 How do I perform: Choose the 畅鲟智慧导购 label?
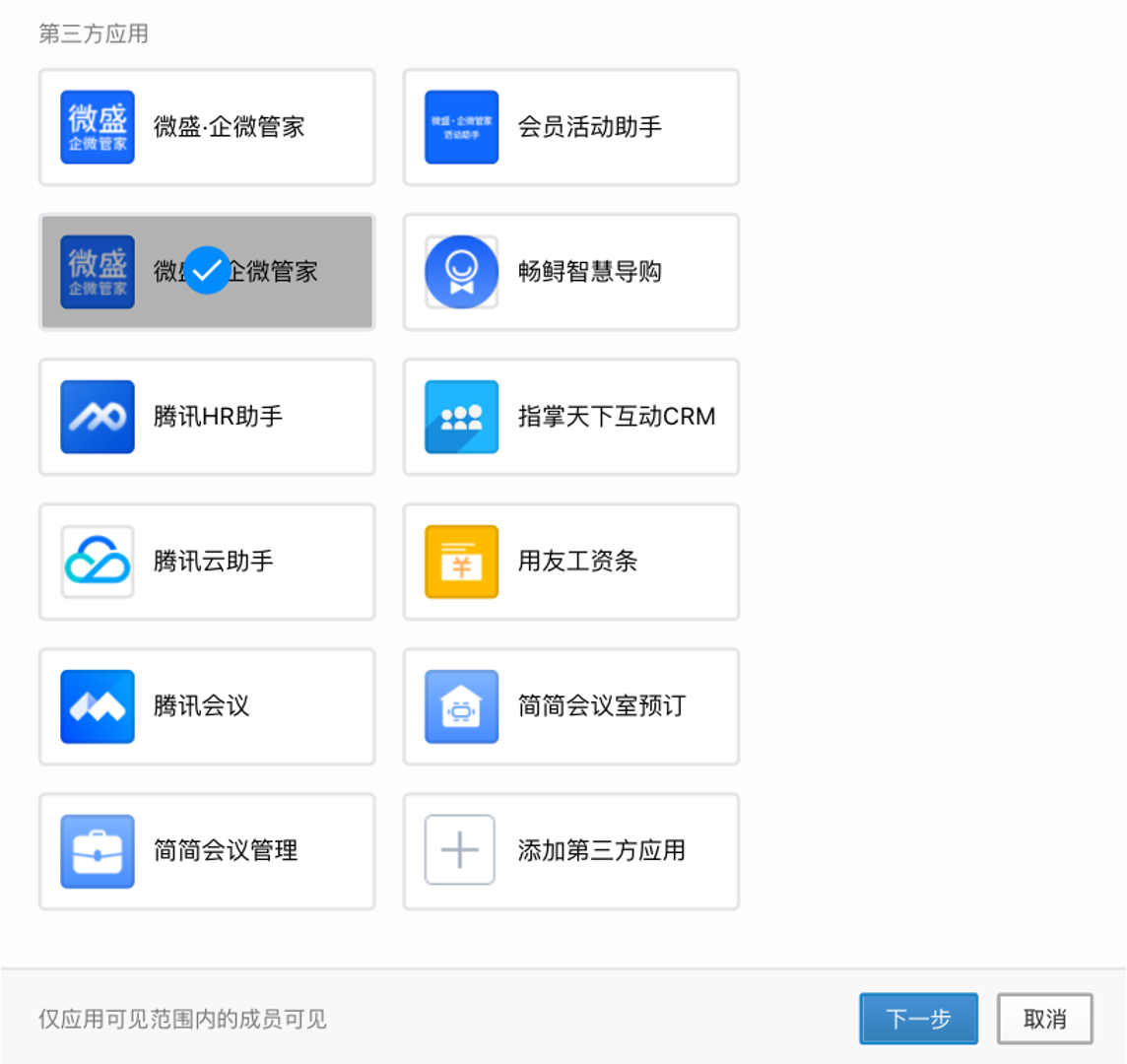pyautogui.click(x=590, y=272)
